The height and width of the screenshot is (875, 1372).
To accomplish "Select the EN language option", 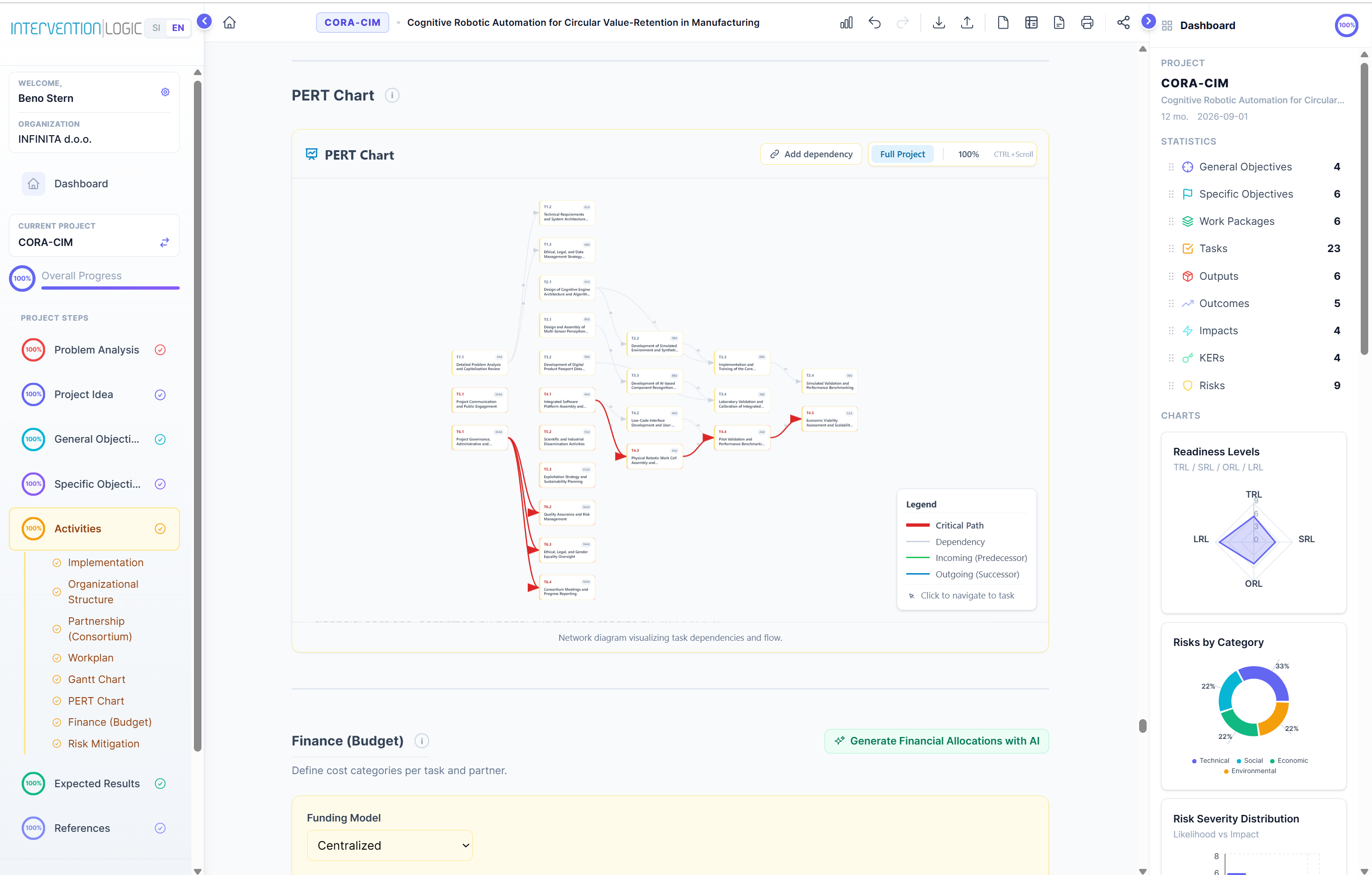I will [178, 28].
